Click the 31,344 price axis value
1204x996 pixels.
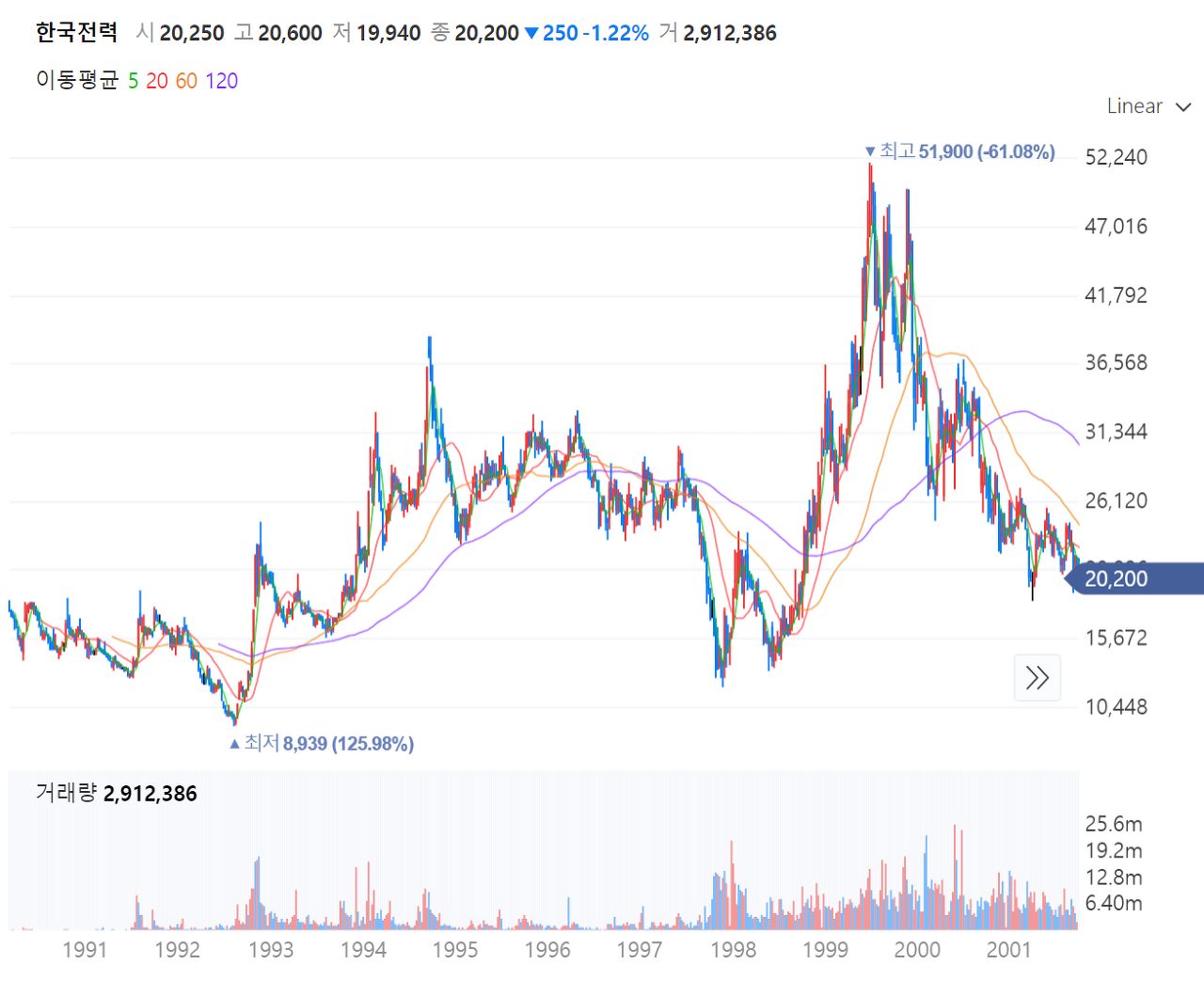coord(1117,432)
